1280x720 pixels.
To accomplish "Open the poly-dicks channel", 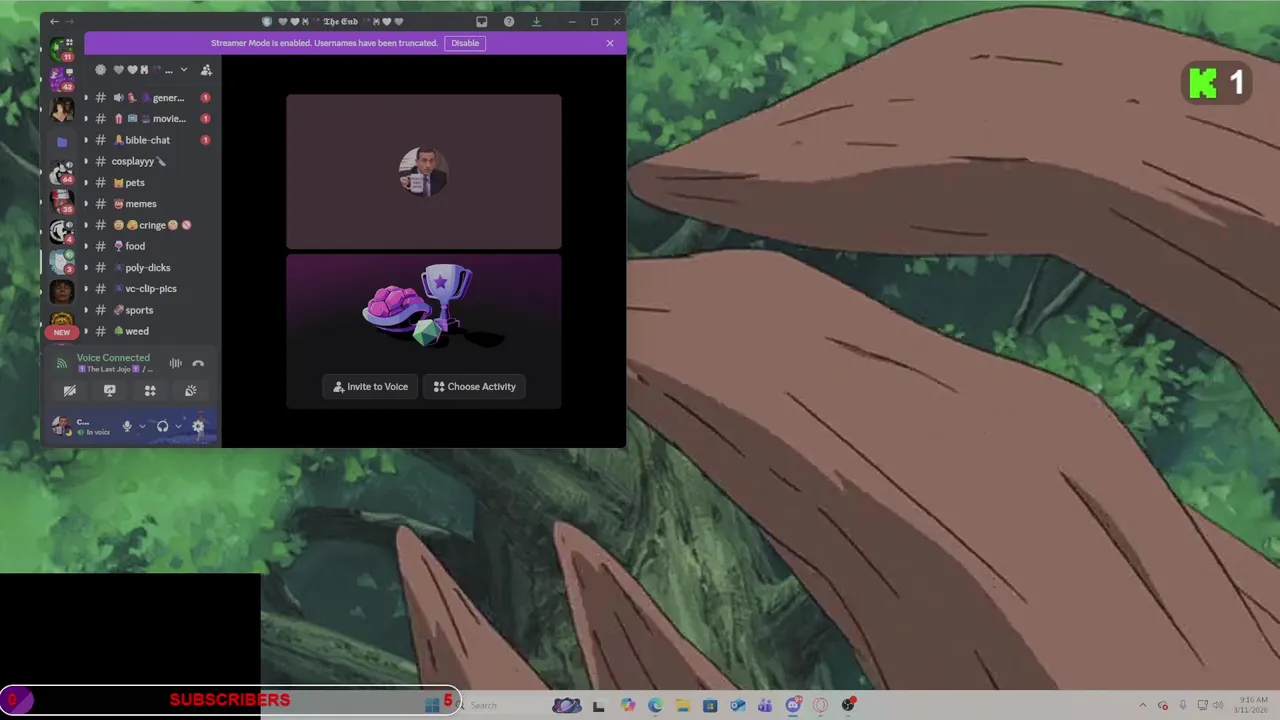I will point(150,268).
